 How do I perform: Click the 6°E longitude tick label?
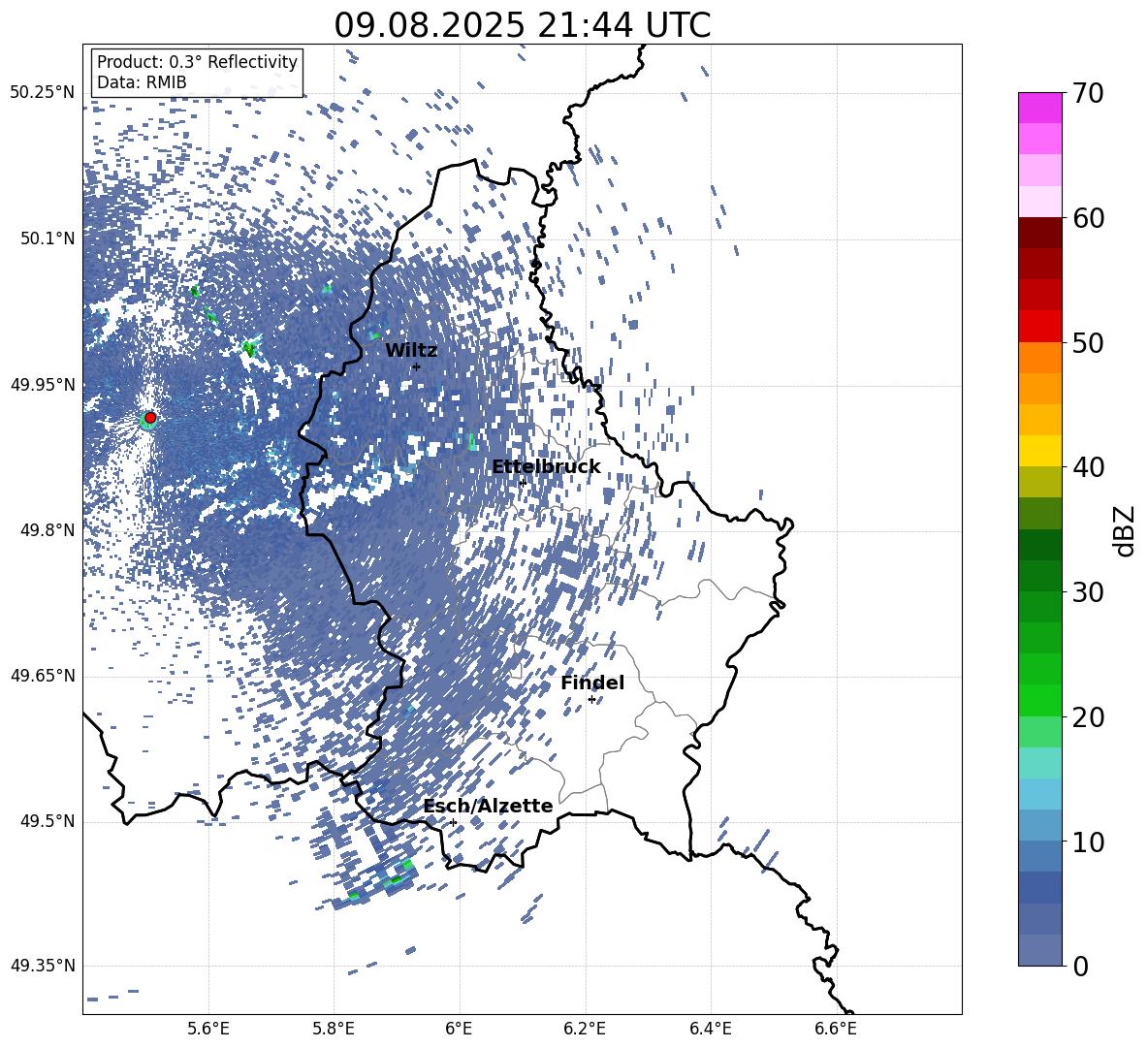tap(459, 1029)
